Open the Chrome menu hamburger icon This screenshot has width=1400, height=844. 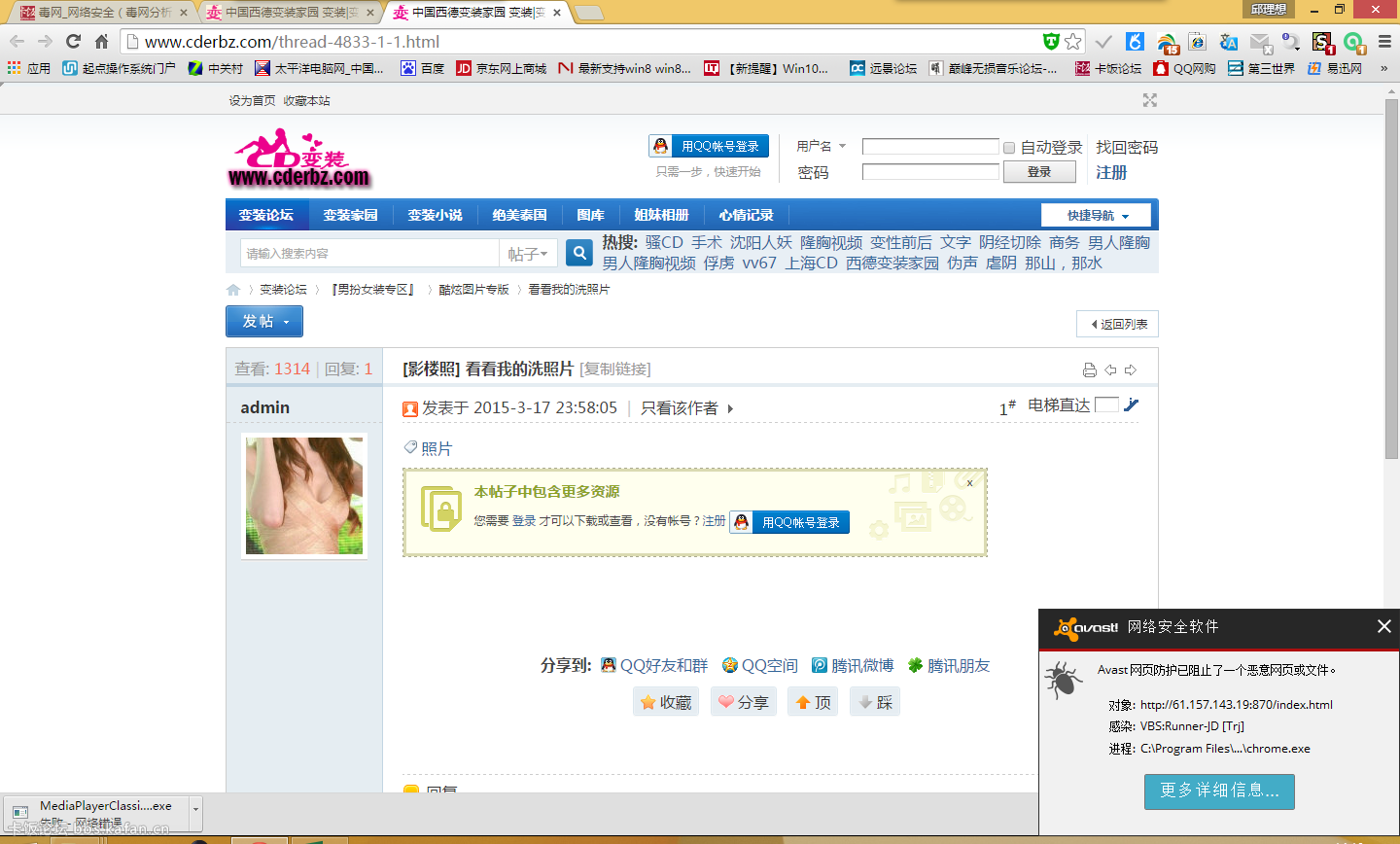pos(1384,41)
